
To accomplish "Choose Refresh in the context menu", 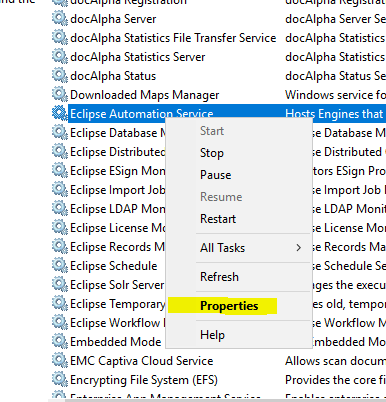I will coord(219,277).
